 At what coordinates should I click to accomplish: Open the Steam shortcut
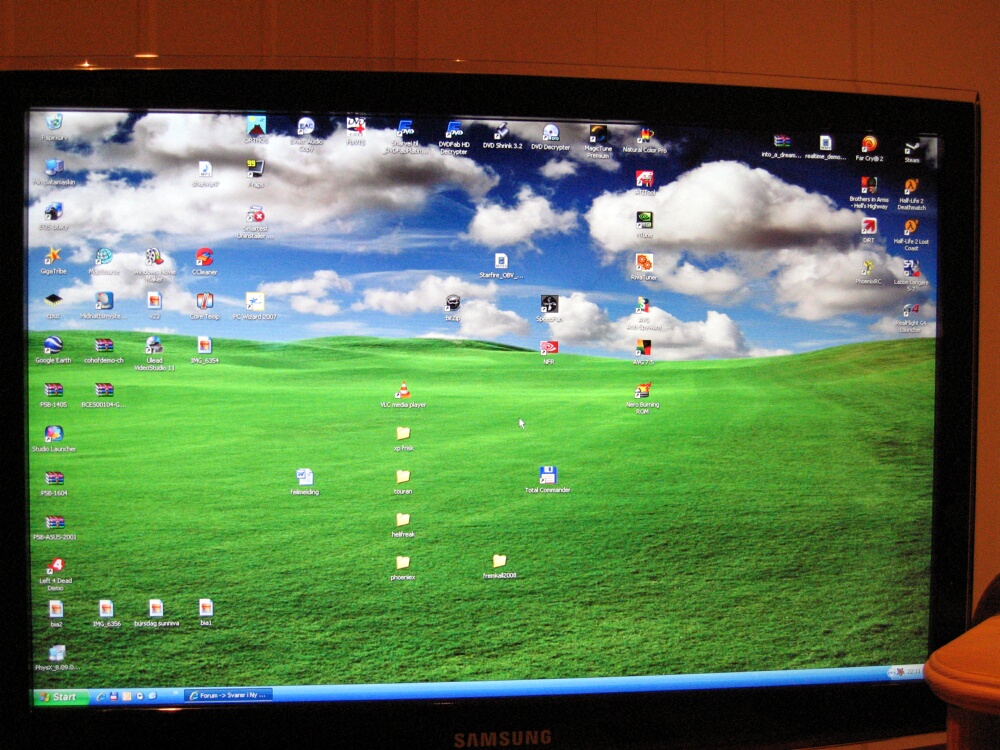click(x=912, y=151)
